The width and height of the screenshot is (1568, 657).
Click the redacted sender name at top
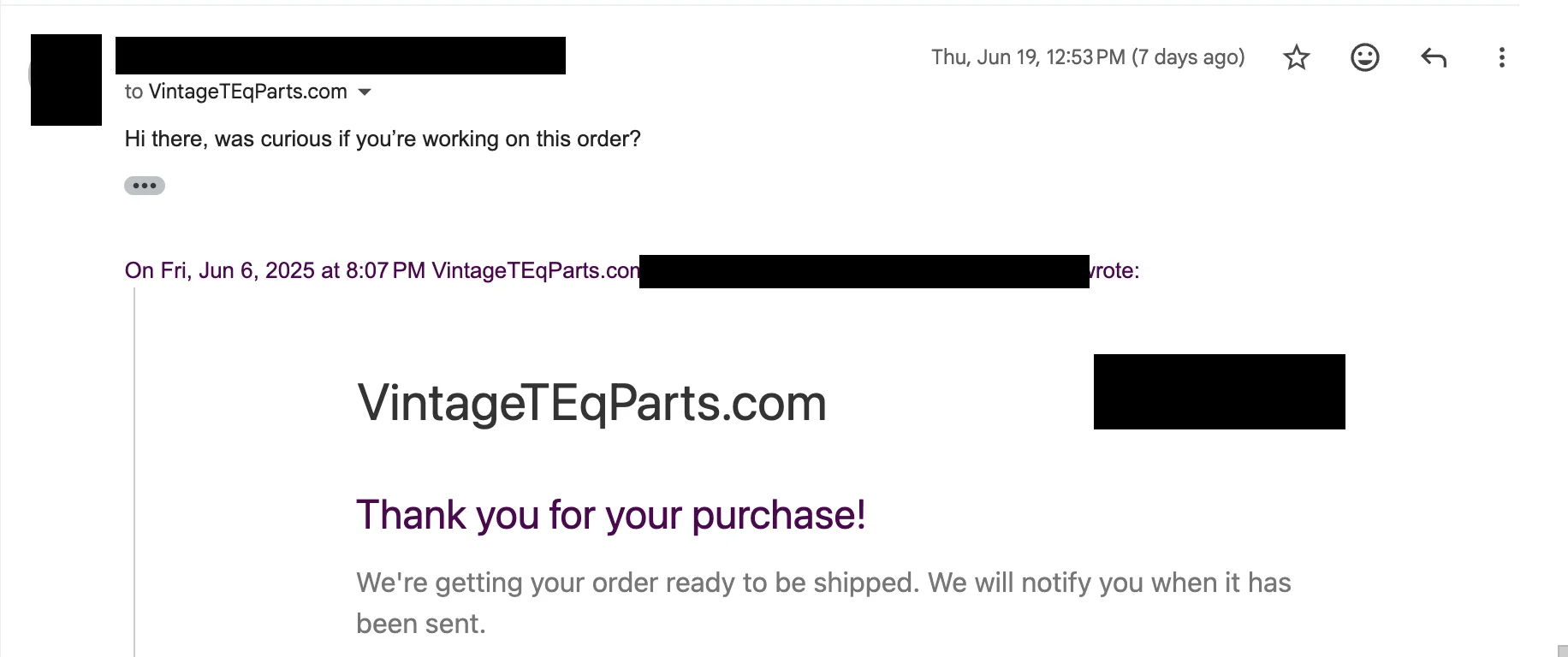(340, 56)
